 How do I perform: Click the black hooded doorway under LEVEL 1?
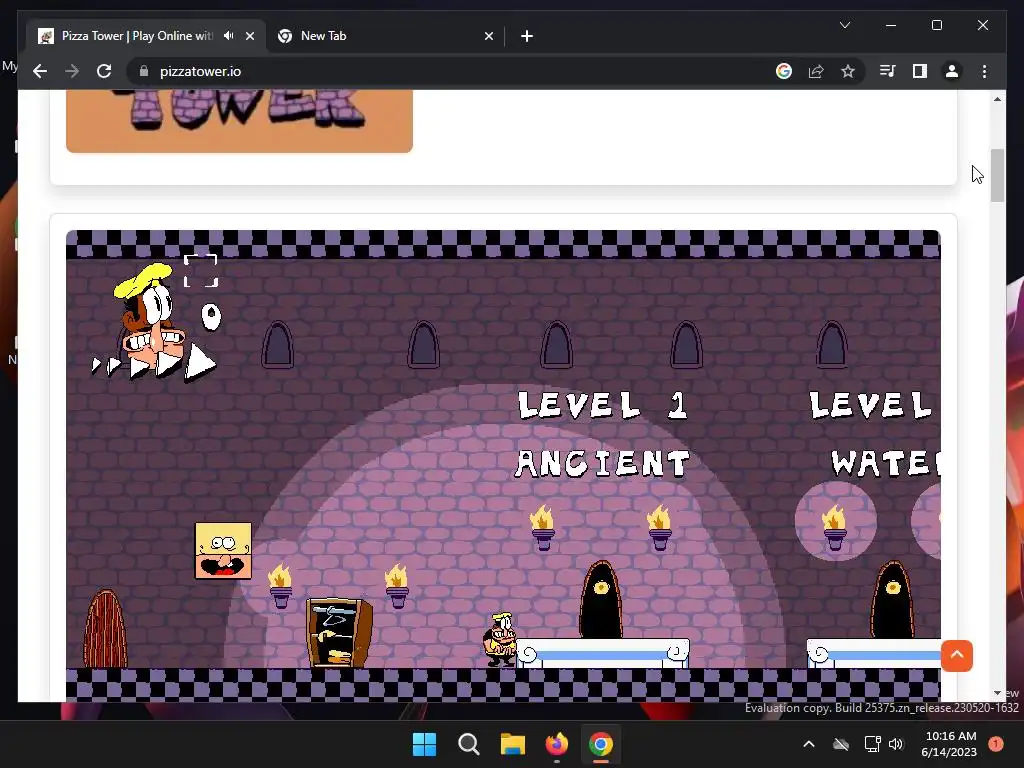[x=601, y=600]
